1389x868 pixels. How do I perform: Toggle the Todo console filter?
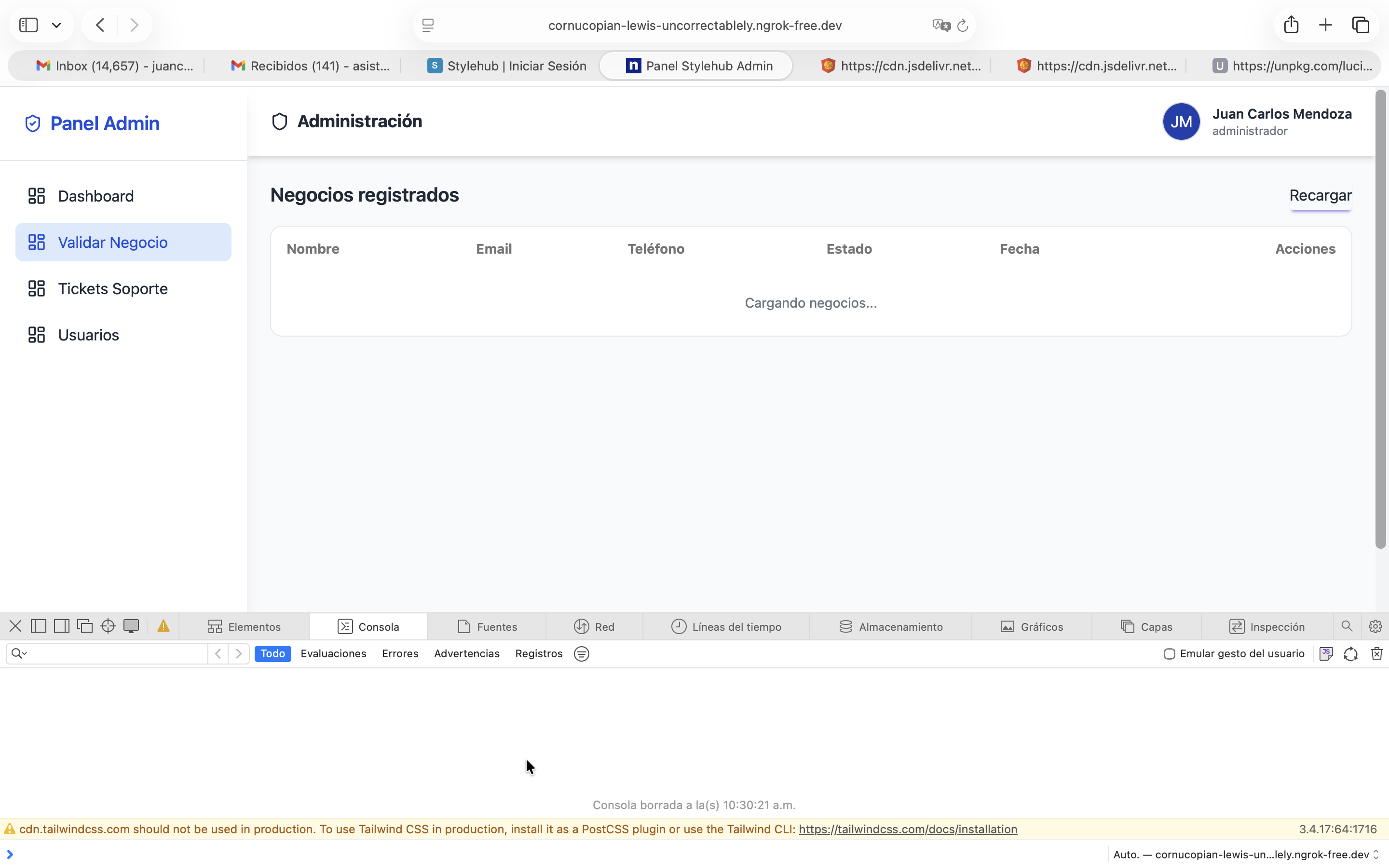pos(272,654)
